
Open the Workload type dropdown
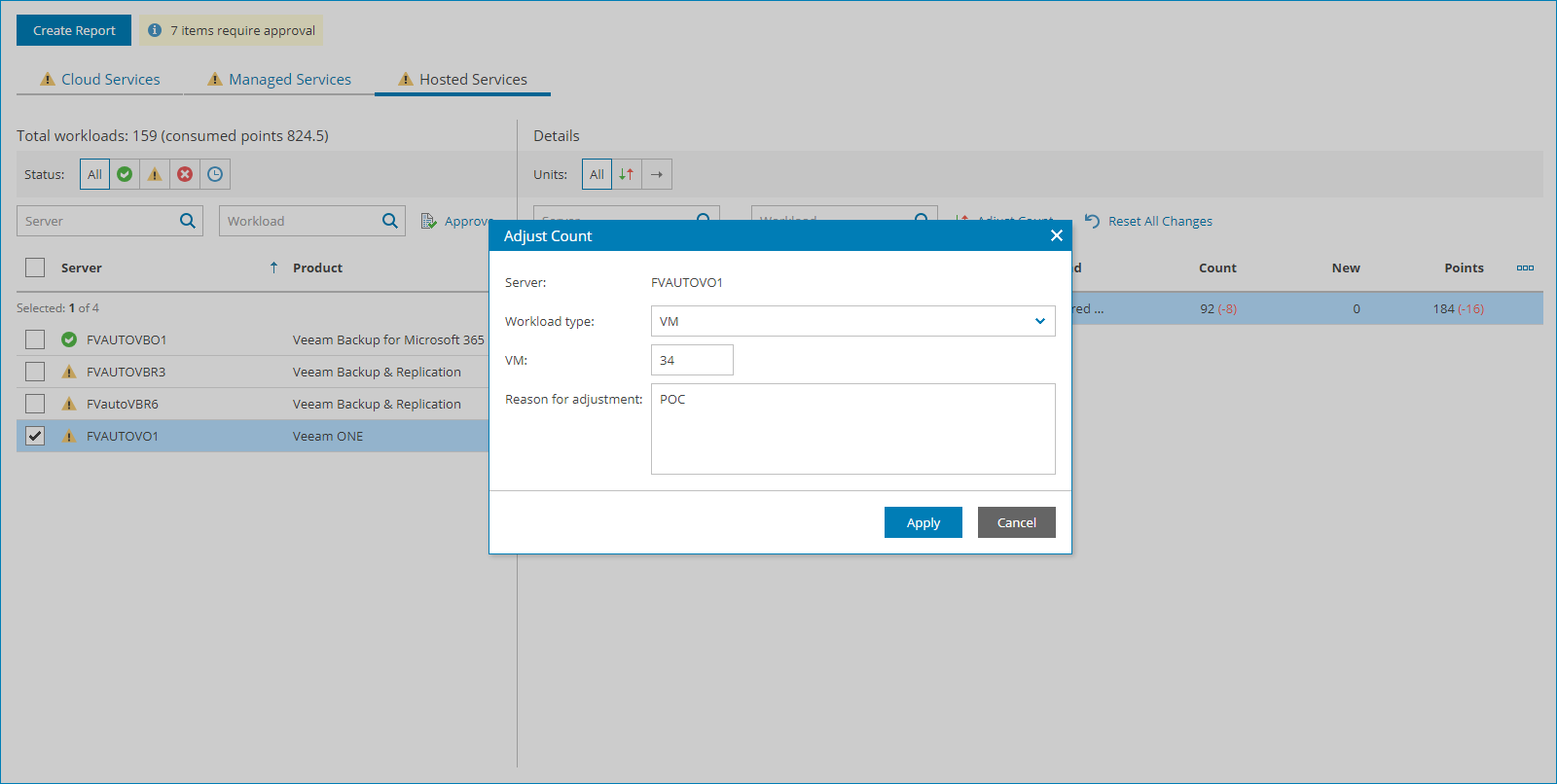tap(853, 321)
